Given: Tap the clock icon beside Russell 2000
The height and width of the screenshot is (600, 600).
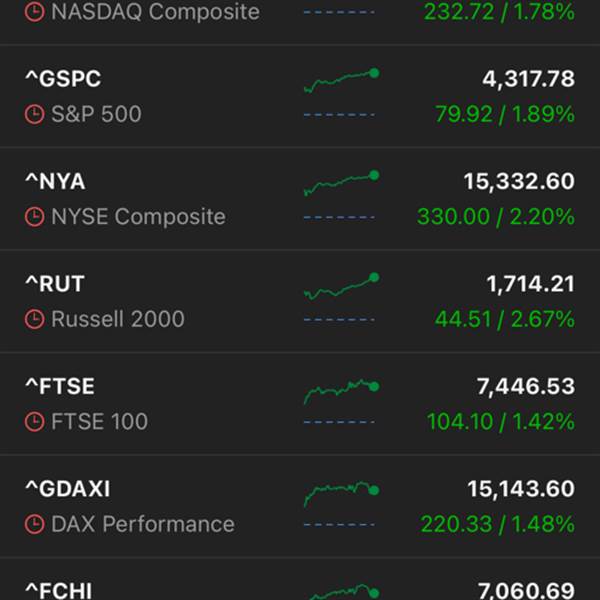Looking at the screenshot, I should pos(34,319).
